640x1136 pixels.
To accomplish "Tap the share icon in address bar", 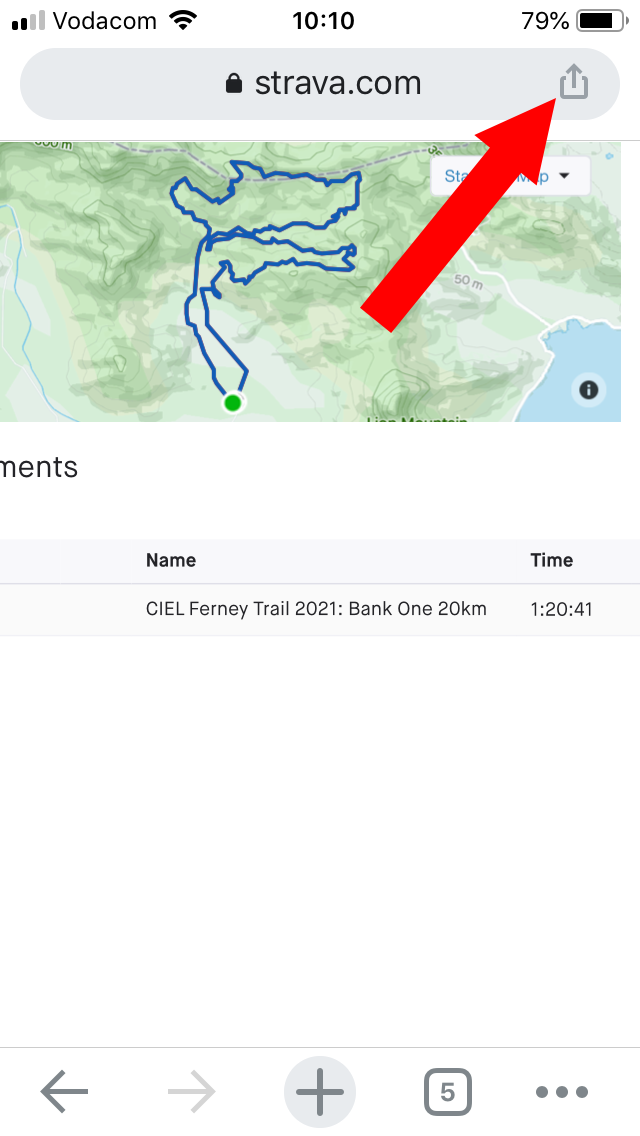I will 573,81.
